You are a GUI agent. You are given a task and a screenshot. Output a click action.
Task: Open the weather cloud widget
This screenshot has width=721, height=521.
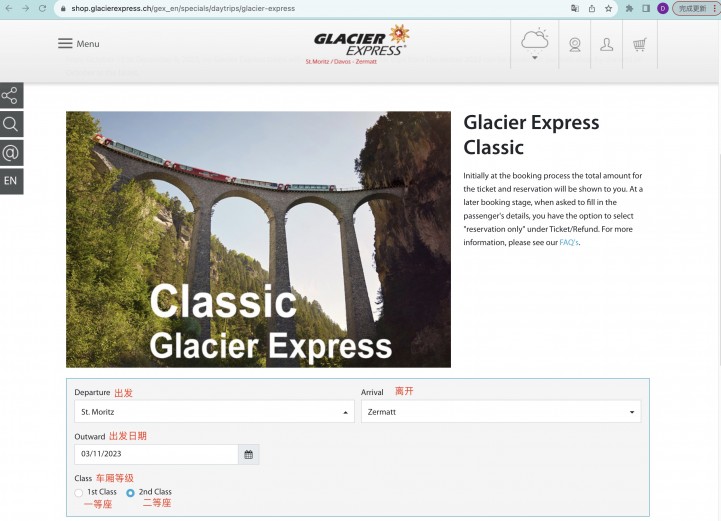pos(534,44)
